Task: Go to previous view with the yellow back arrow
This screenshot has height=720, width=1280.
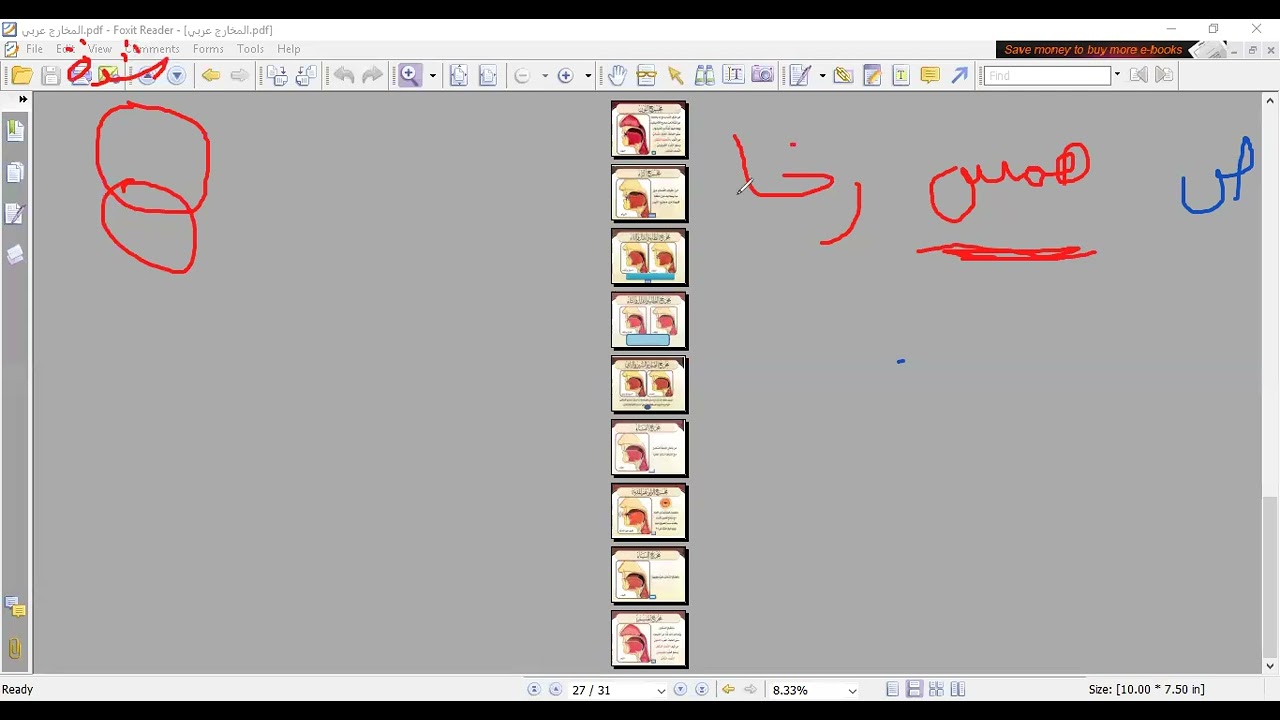Action: 211,76
